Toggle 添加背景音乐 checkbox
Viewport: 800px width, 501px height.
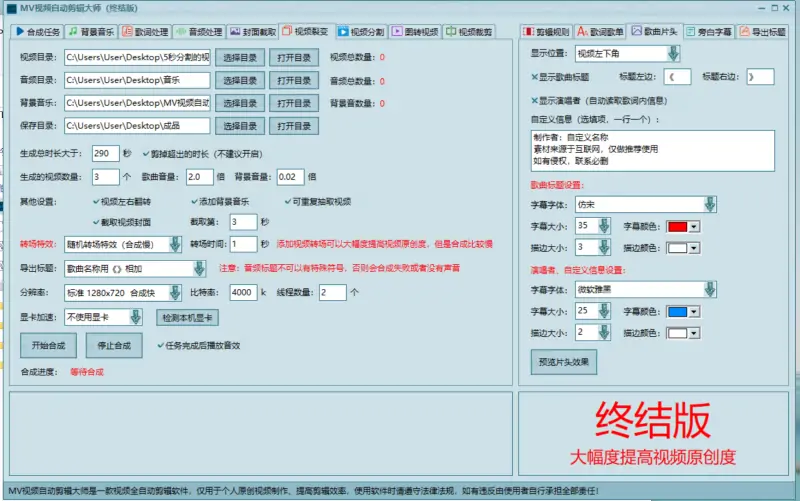pyautogui.click(x=194, y=202)
